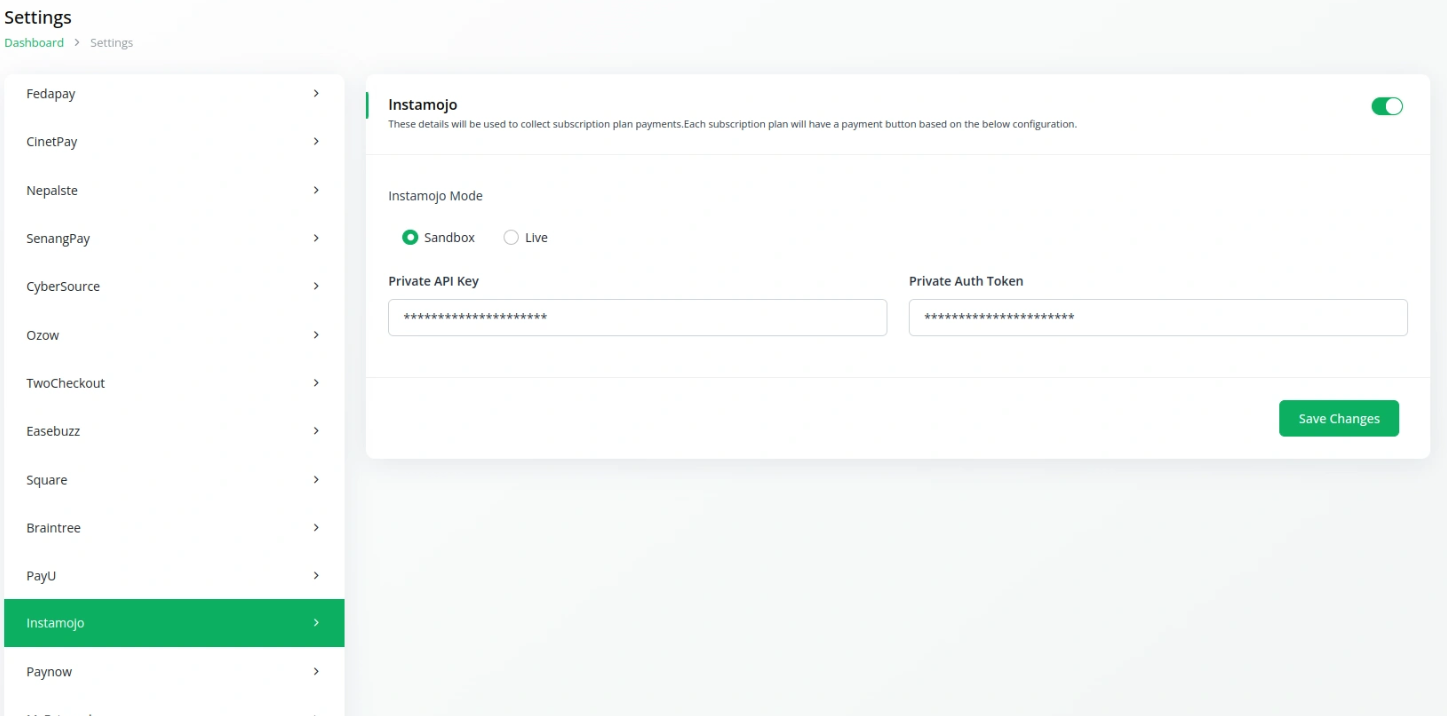Disable the Instamojo payment toggle switch
1447x716 pixels.
click(x=1387, y=106)
